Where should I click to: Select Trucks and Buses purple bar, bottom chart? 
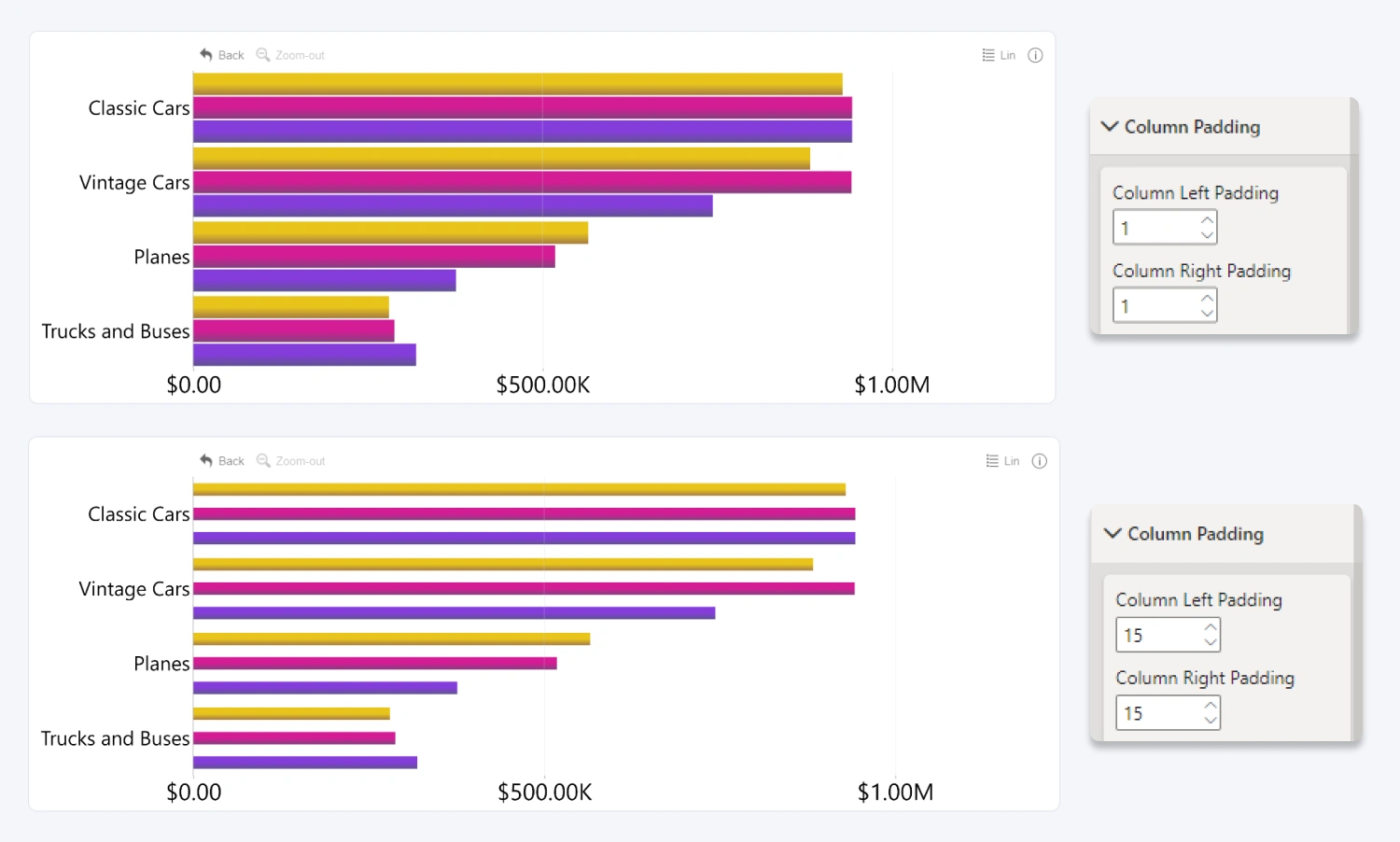(305, 762)
